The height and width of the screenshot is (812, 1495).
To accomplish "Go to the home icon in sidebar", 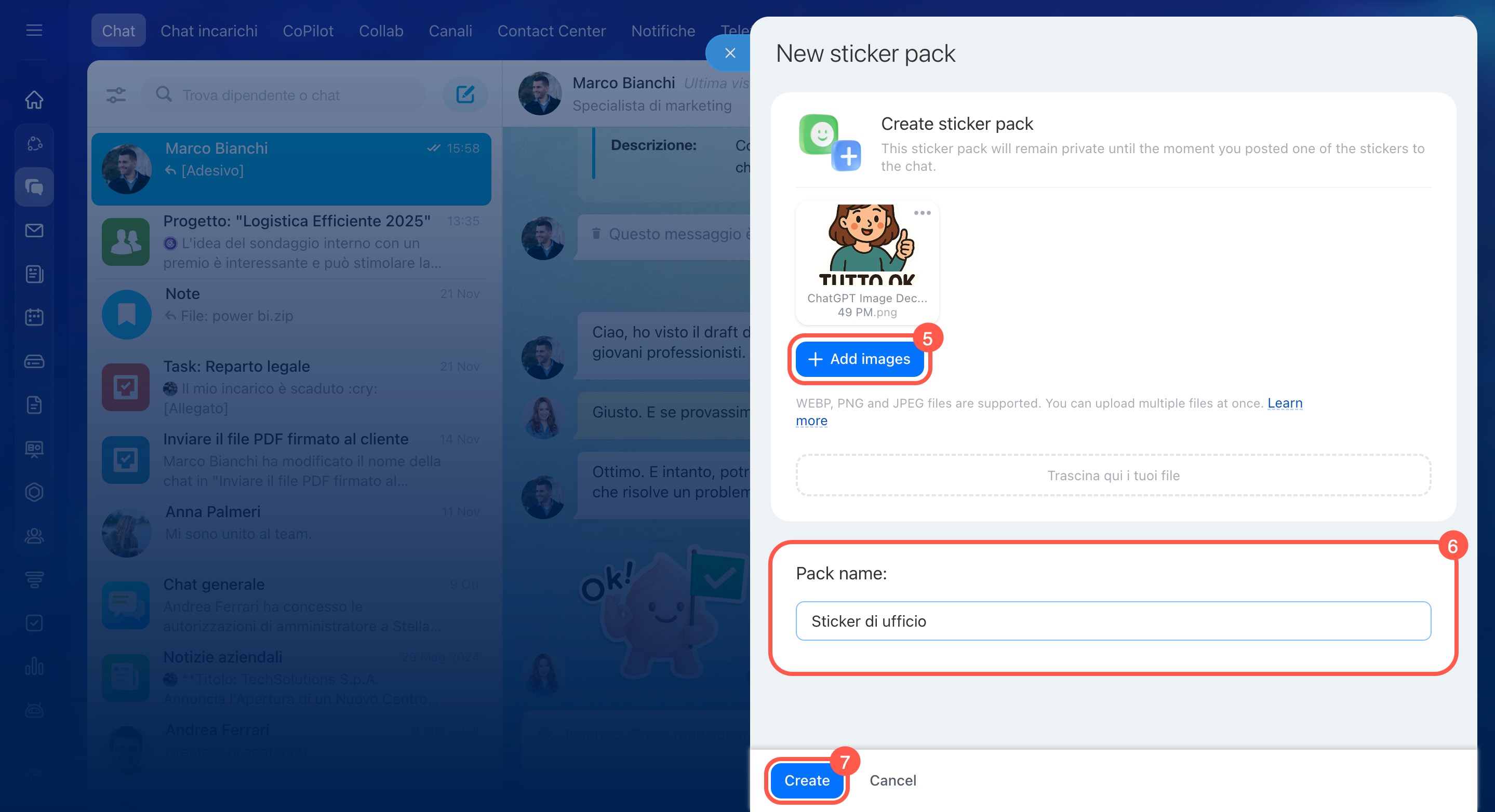I will click(x=34, y=100).
